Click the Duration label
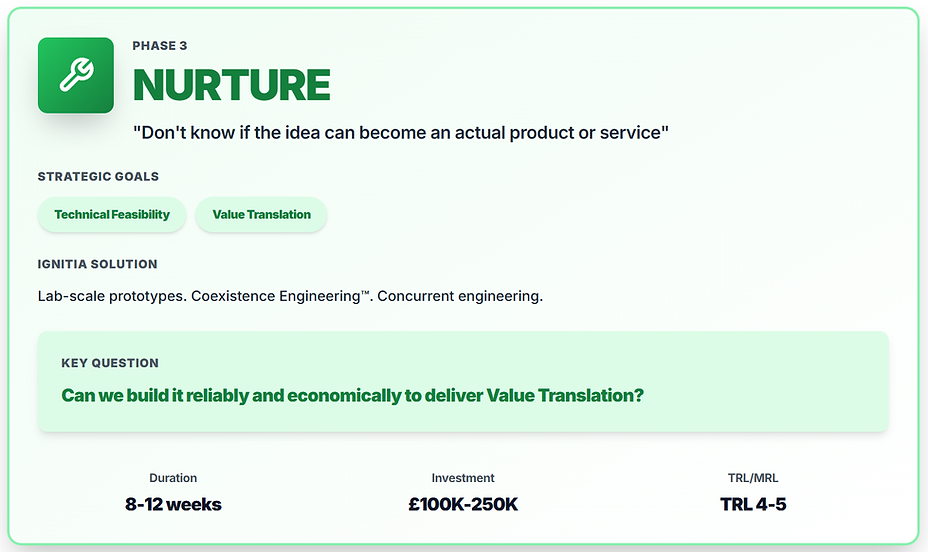Screen dimensions: 928x552 173,478
